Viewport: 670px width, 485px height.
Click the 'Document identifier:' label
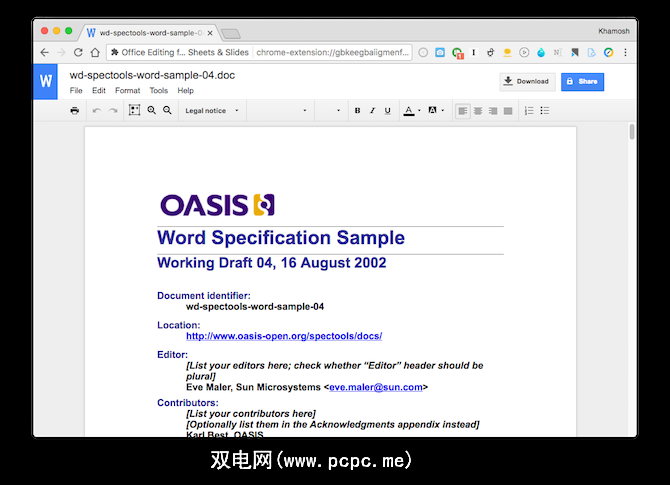tap(204, 296)
